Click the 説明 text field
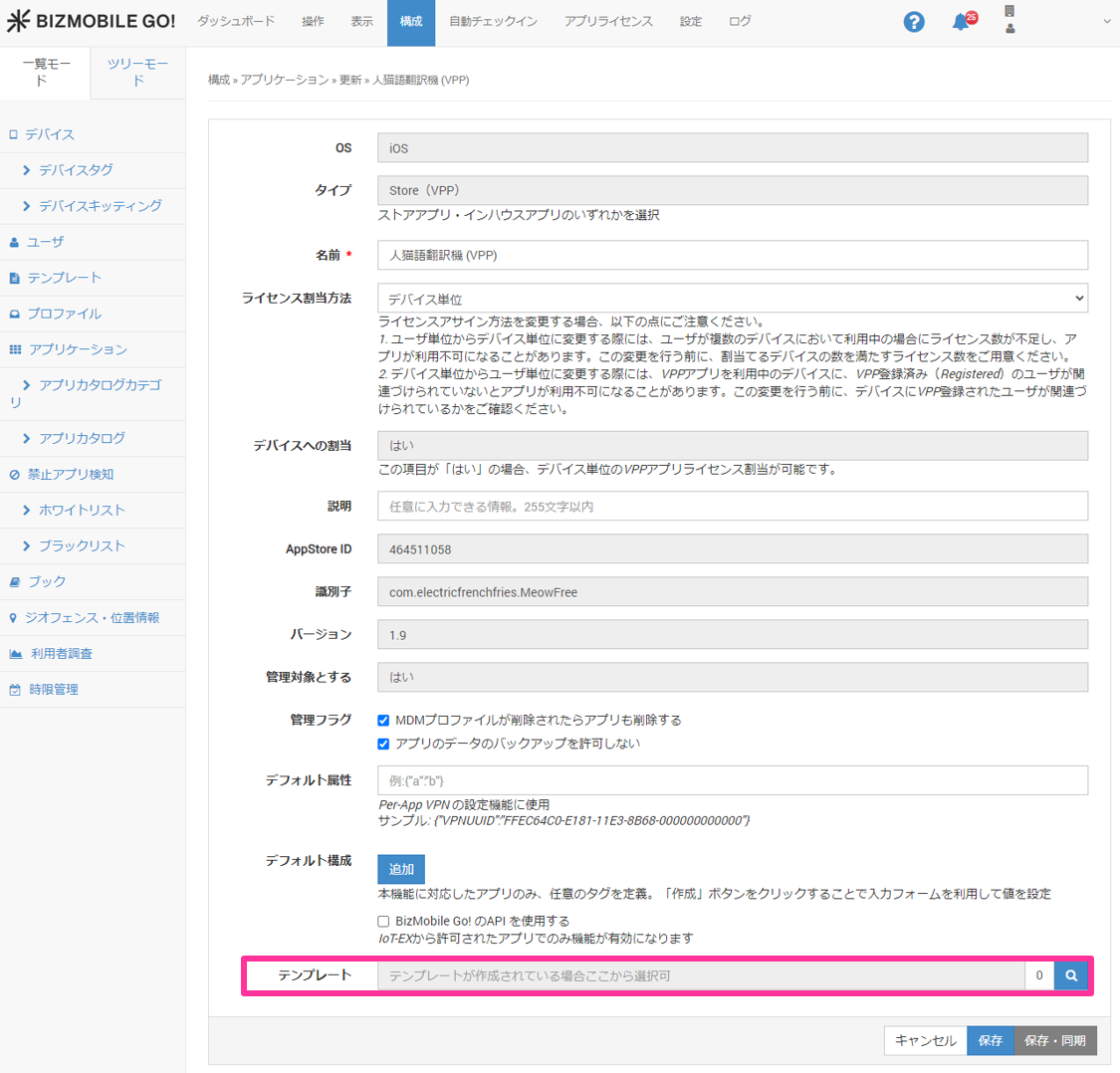Screen dimensions: 1120x1073 click(x=732, y=507)
